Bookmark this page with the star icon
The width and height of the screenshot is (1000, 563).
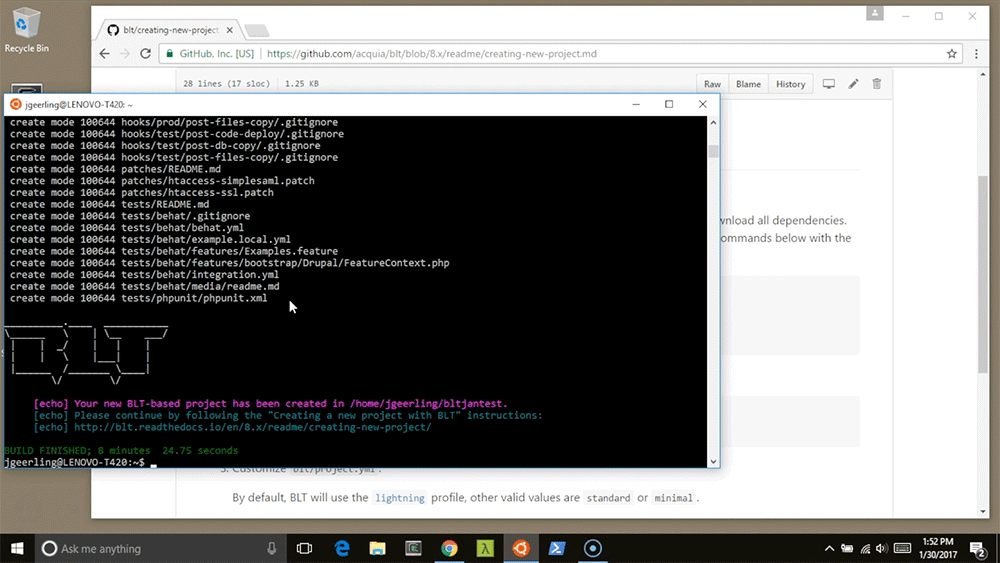pyautogui.click(x=952, y=54)
